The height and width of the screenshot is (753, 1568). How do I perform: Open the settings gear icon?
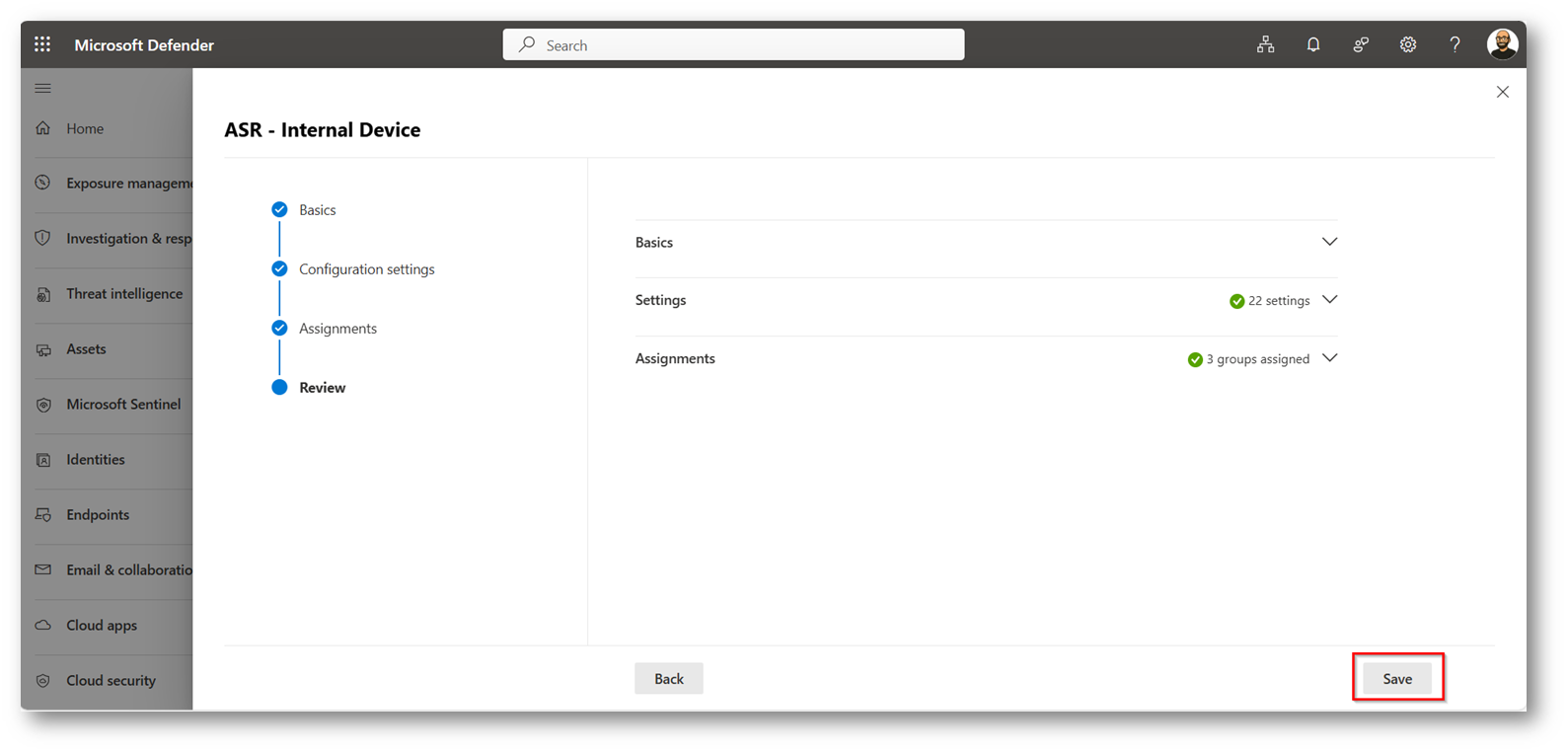(1408, 44)
